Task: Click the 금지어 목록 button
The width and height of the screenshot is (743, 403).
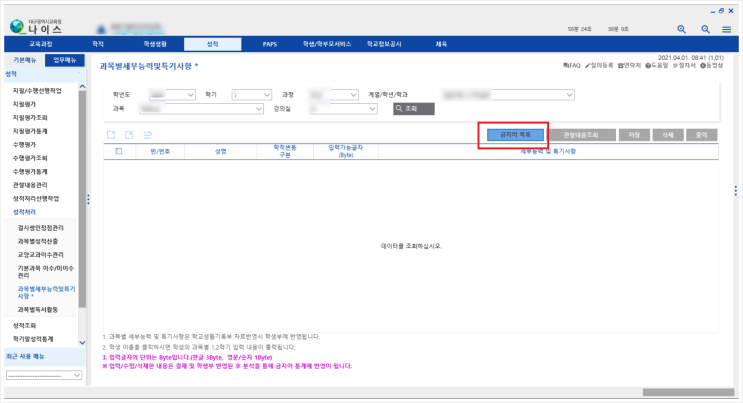Action: [515, 135]
